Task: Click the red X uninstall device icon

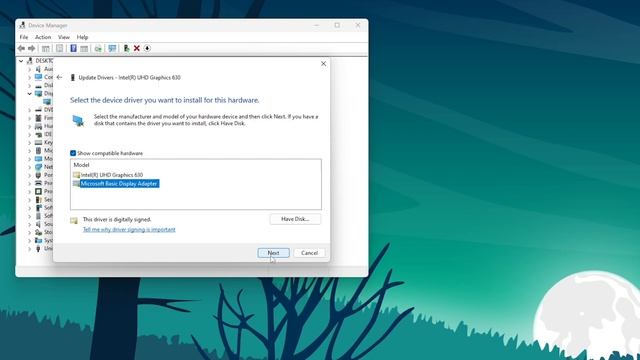Action: click(137, 49)
